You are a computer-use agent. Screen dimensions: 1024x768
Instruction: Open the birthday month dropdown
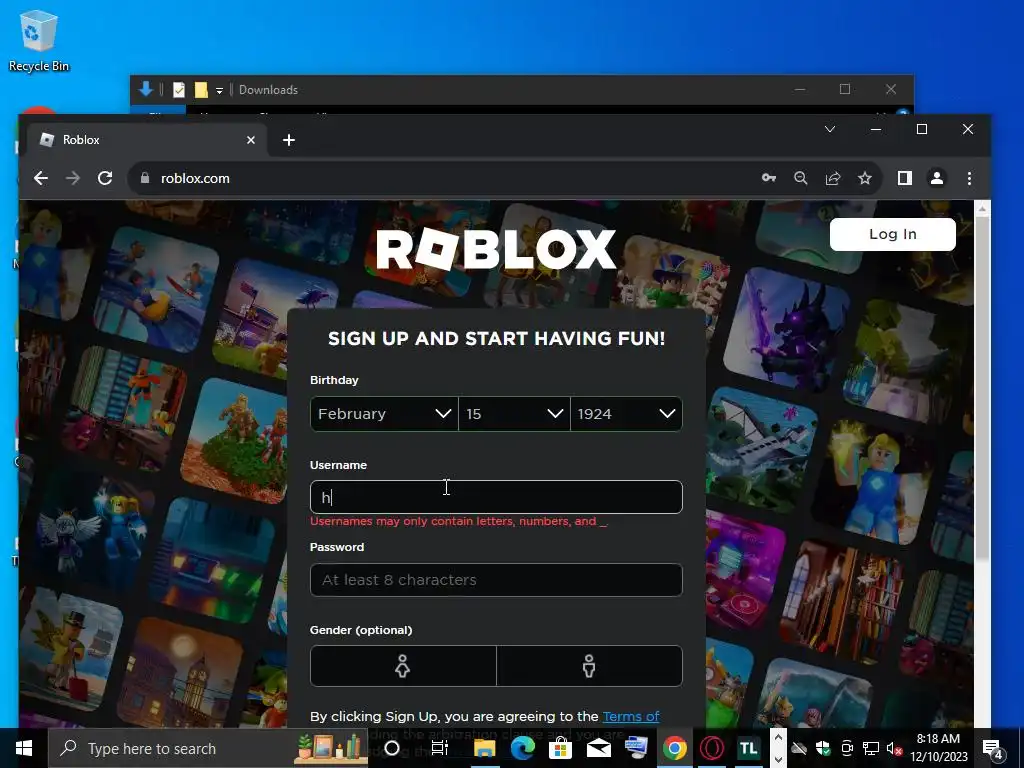point(384,413)
